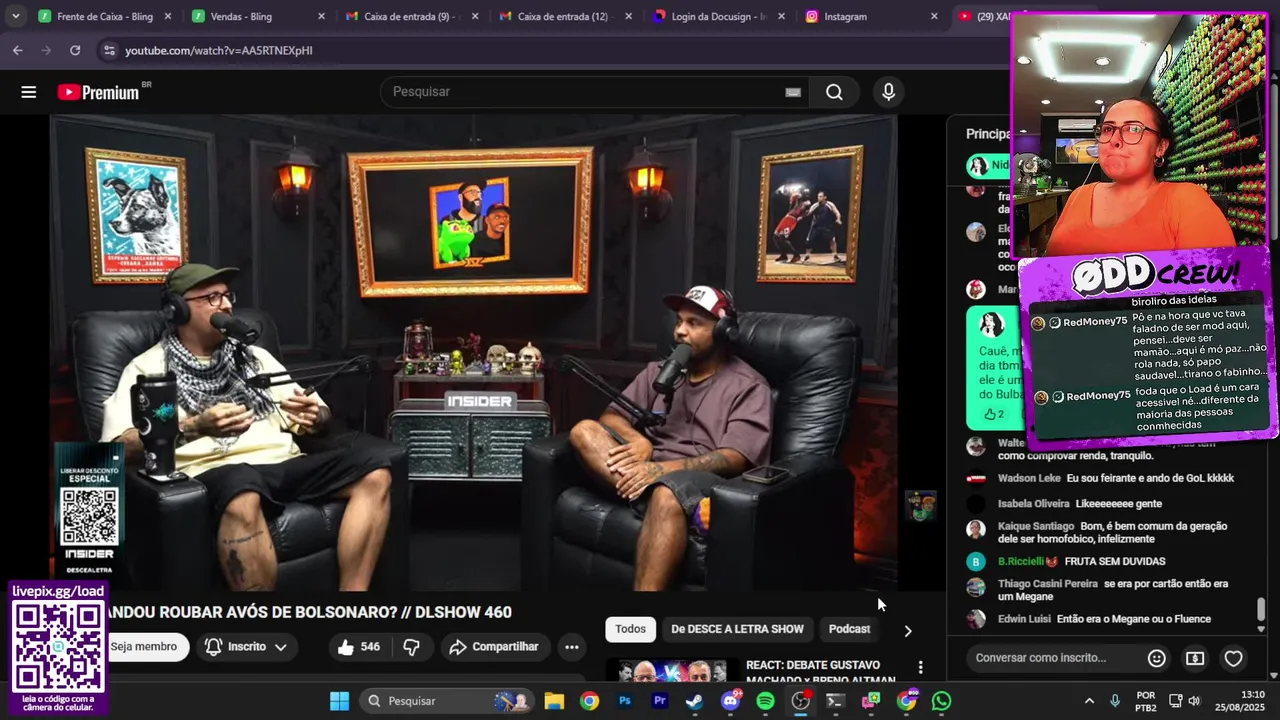Open the Super Chat purchase icon
Screen dimensions: 1280x720
point(1195,658)
